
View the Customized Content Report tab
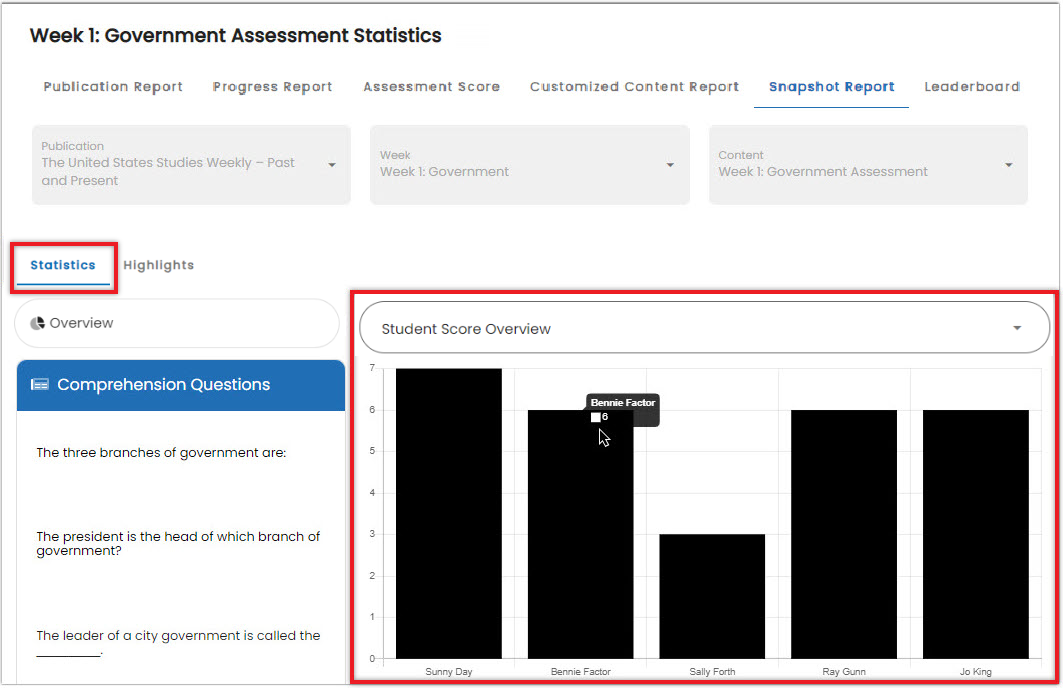pyautogui.click(x=634, y=87)
